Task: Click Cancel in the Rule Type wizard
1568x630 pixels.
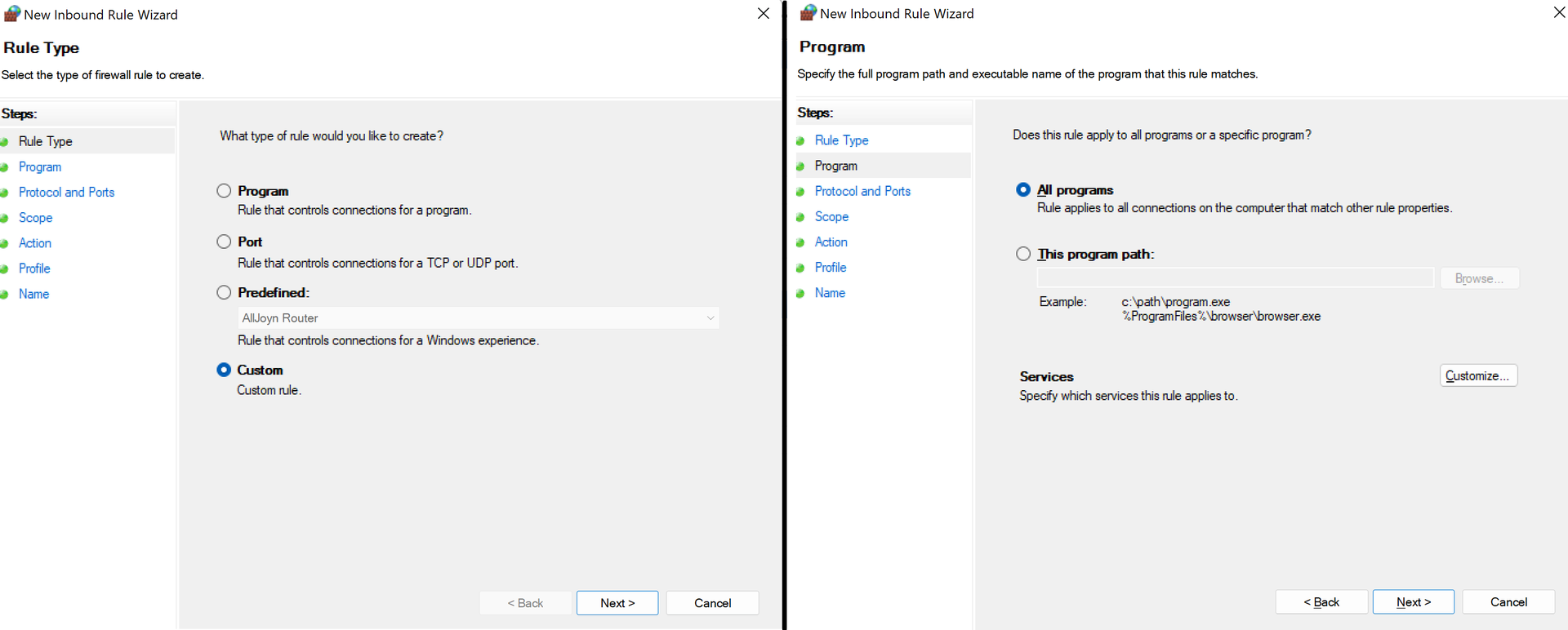Action: tap(712, 603)
